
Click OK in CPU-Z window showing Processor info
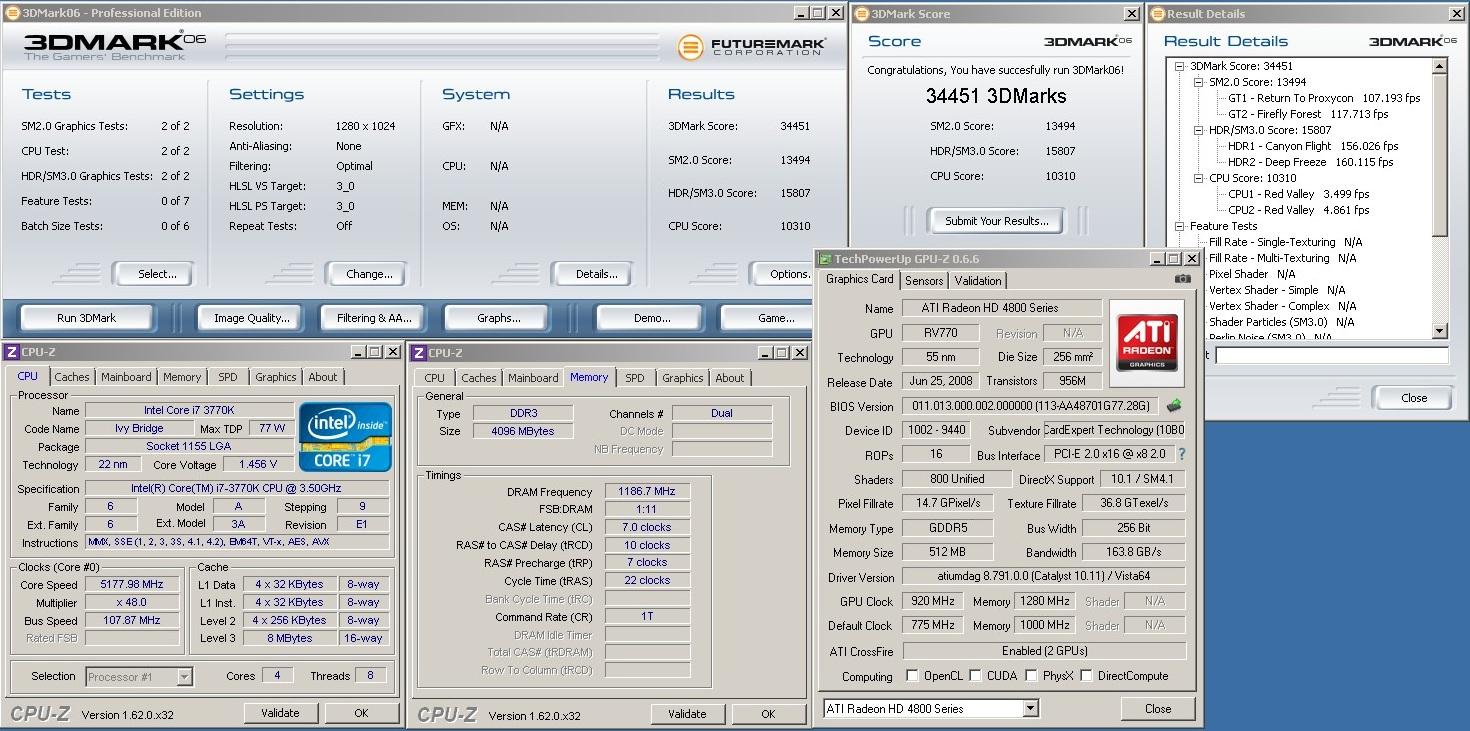tap(361, 713)
